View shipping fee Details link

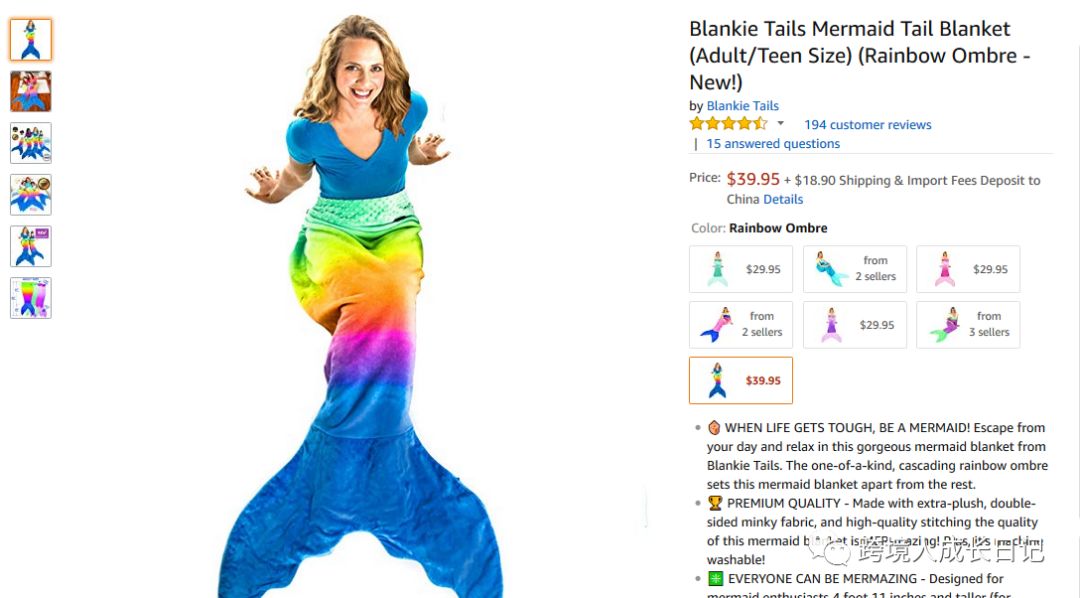[783, 199]
